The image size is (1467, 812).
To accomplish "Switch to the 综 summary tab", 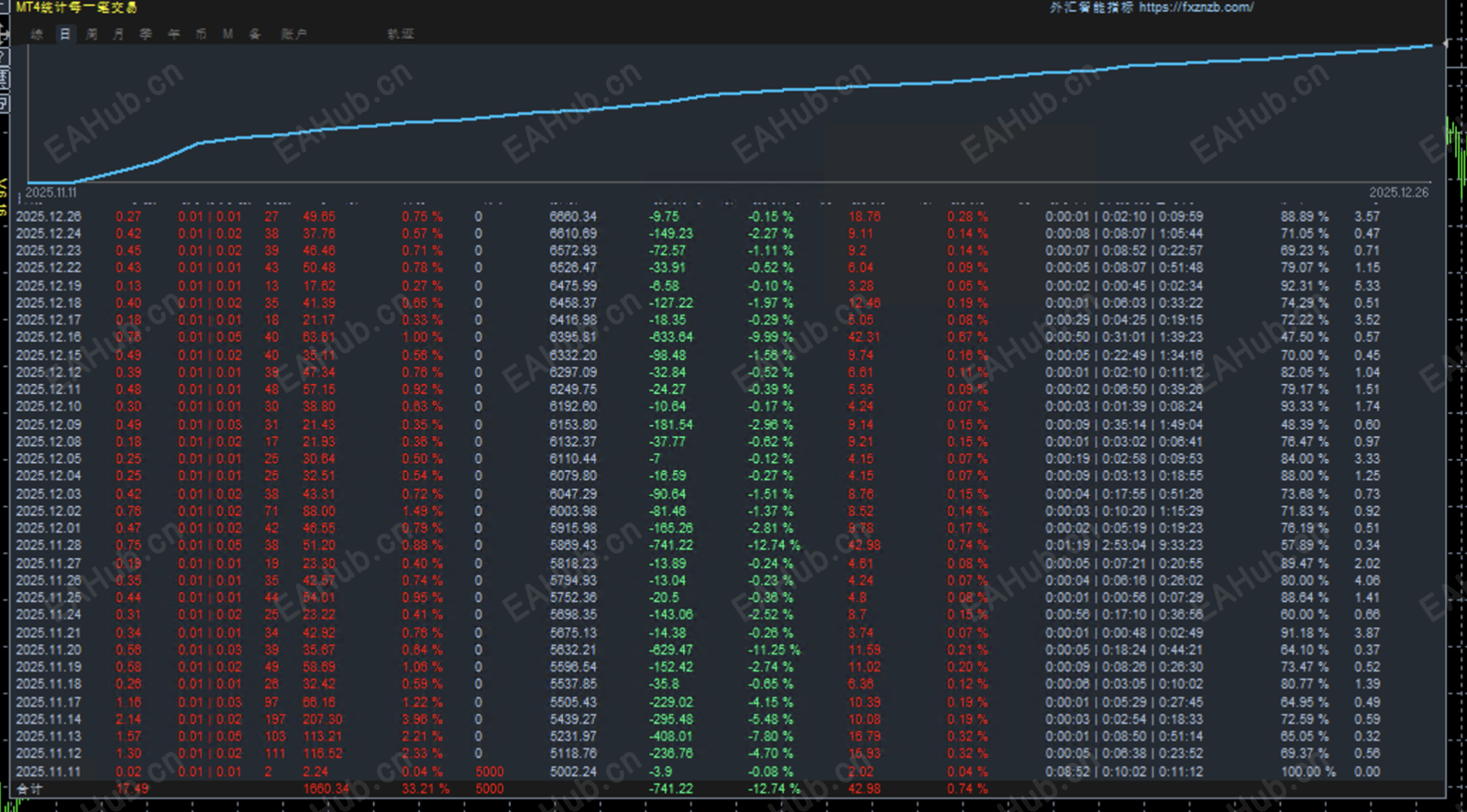I will [x=37, y=34].
